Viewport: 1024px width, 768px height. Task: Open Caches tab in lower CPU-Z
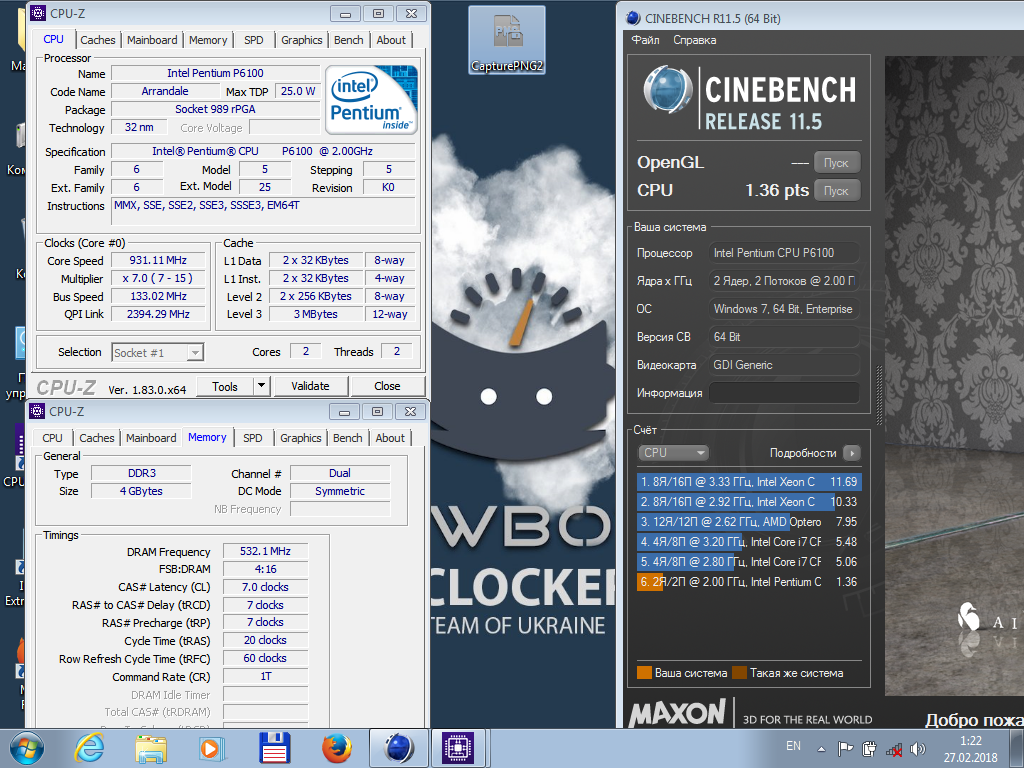(97, 438)
